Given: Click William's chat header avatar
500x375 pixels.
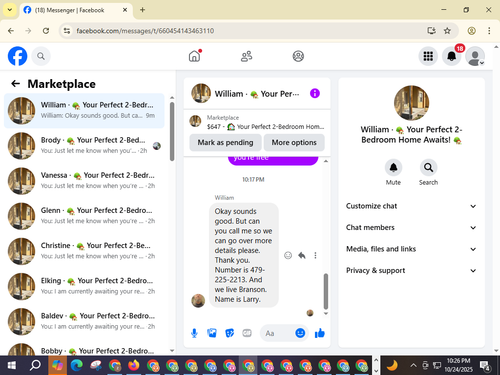Looking at the screenshot, I should 201,93.
